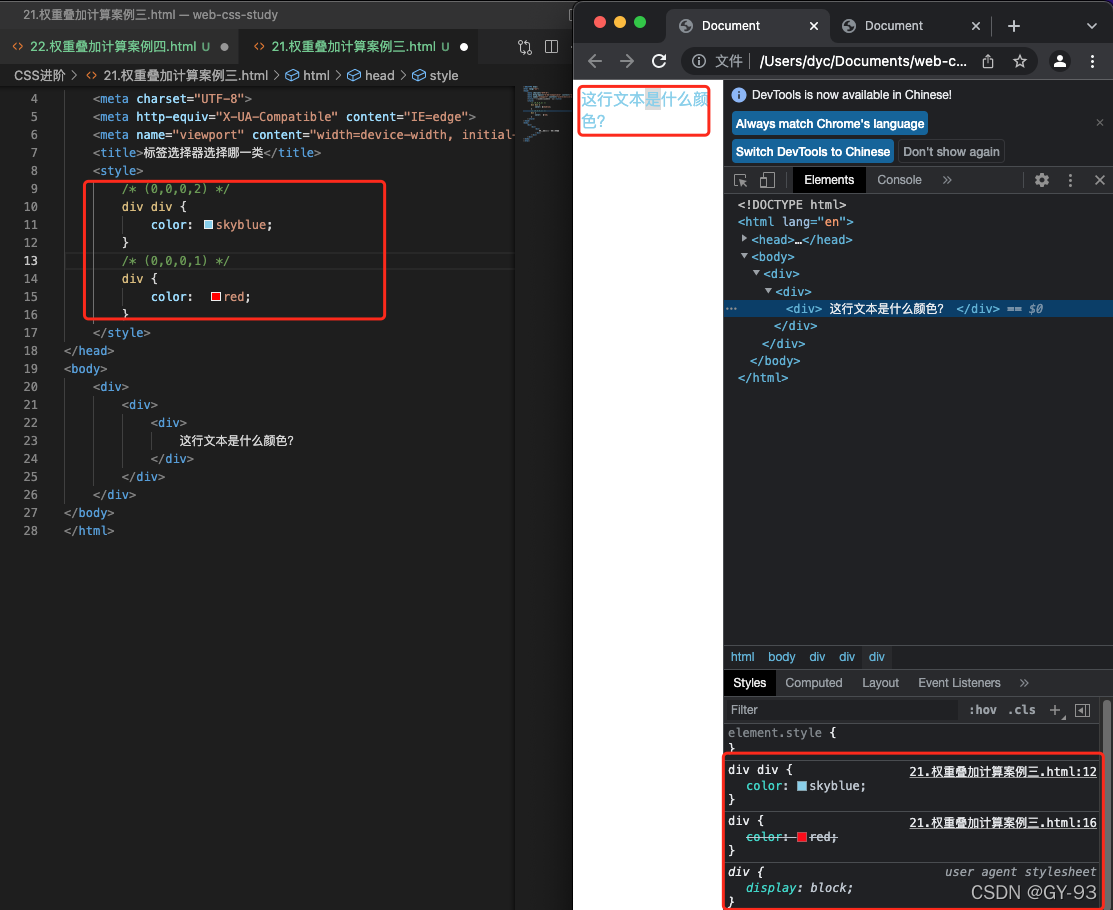
Task: Go forward in Chrome browser
Action: 627,61
